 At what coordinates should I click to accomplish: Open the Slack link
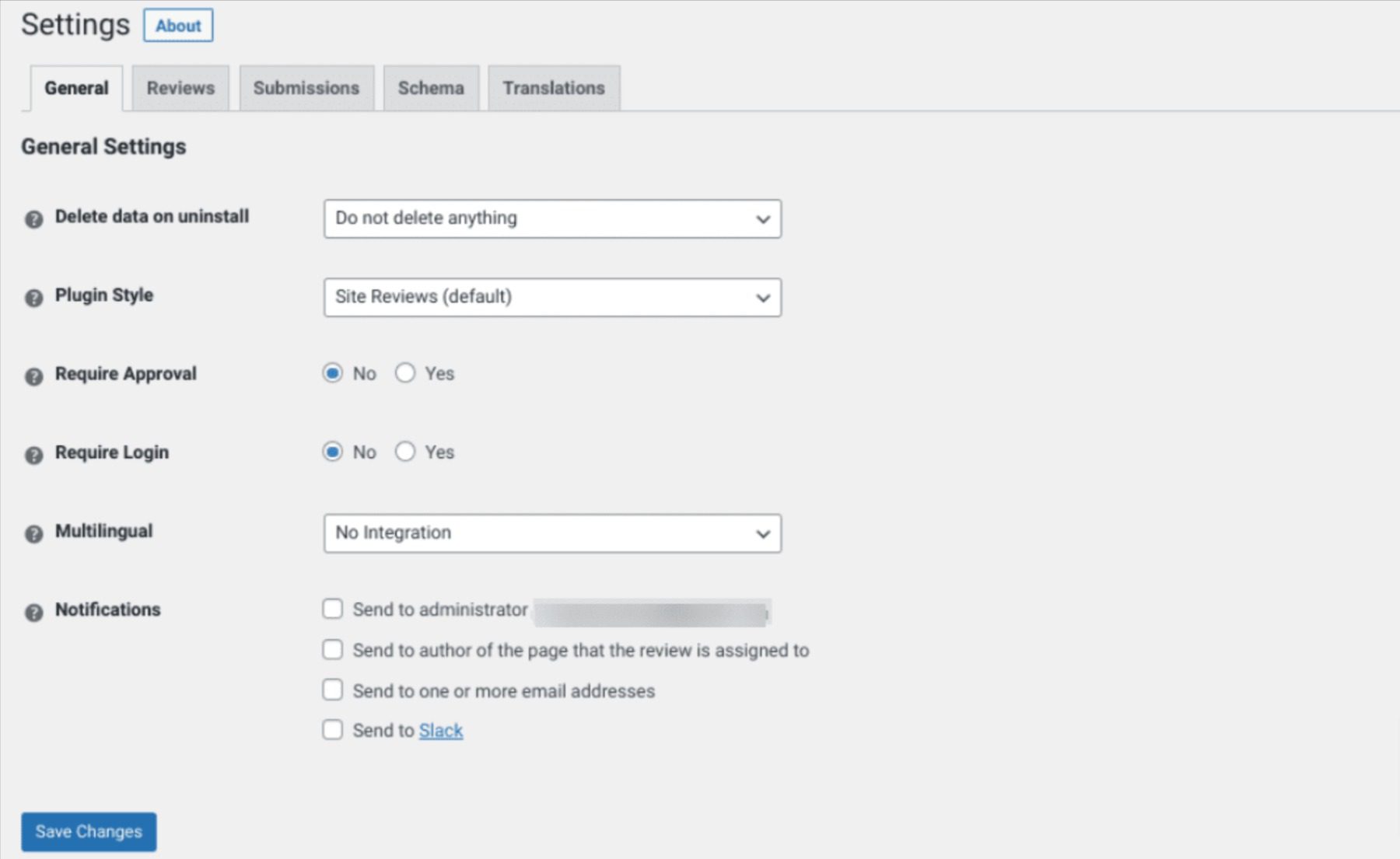(440, 730)
